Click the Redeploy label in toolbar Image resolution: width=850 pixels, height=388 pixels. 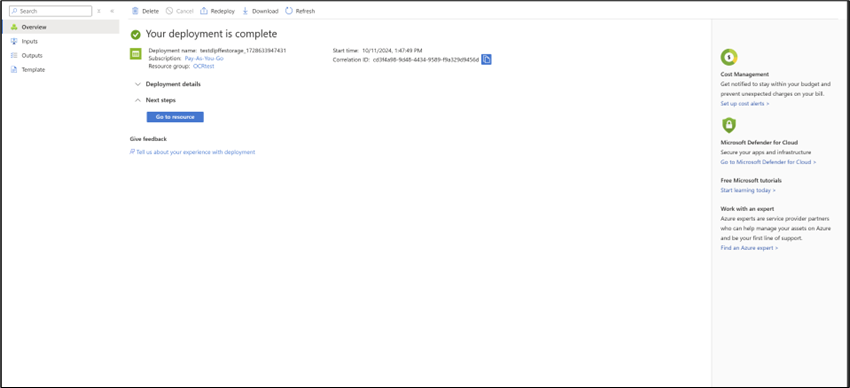222,11
